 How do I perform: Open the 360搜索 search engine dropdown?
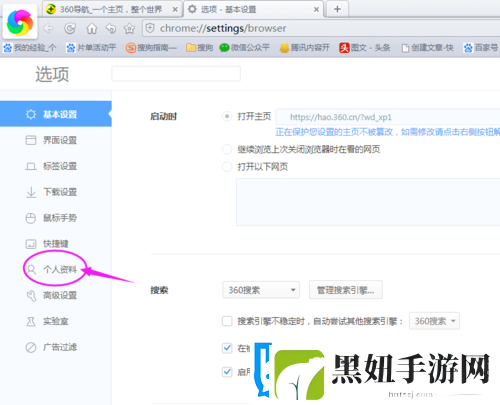pos(261,290)
